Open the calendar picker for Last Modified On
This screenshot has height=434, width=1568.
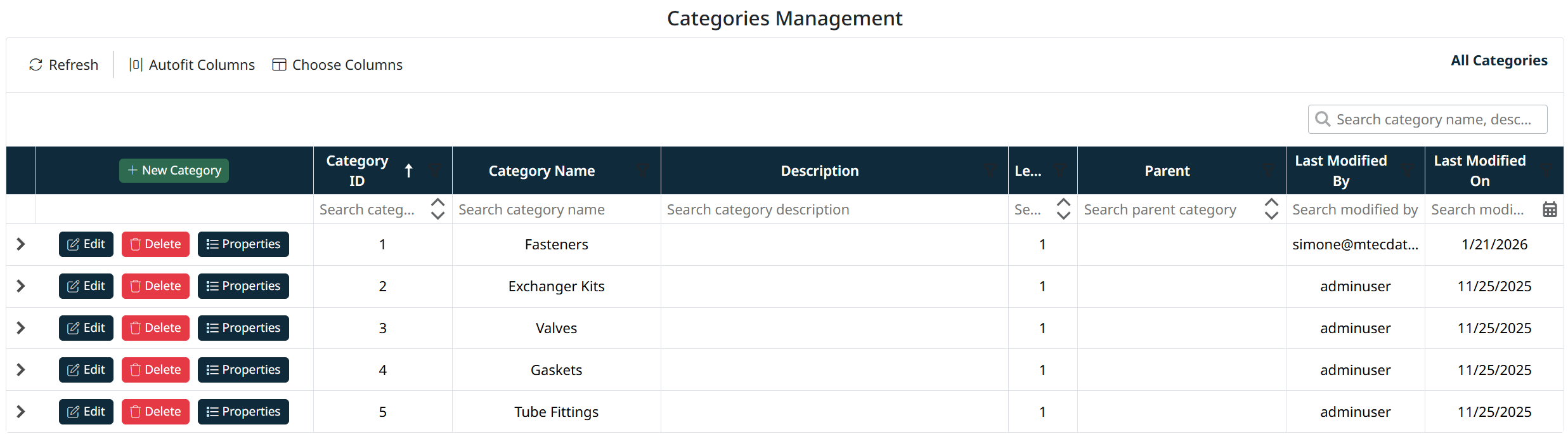pyautogui.click(x=1549, y=209)
